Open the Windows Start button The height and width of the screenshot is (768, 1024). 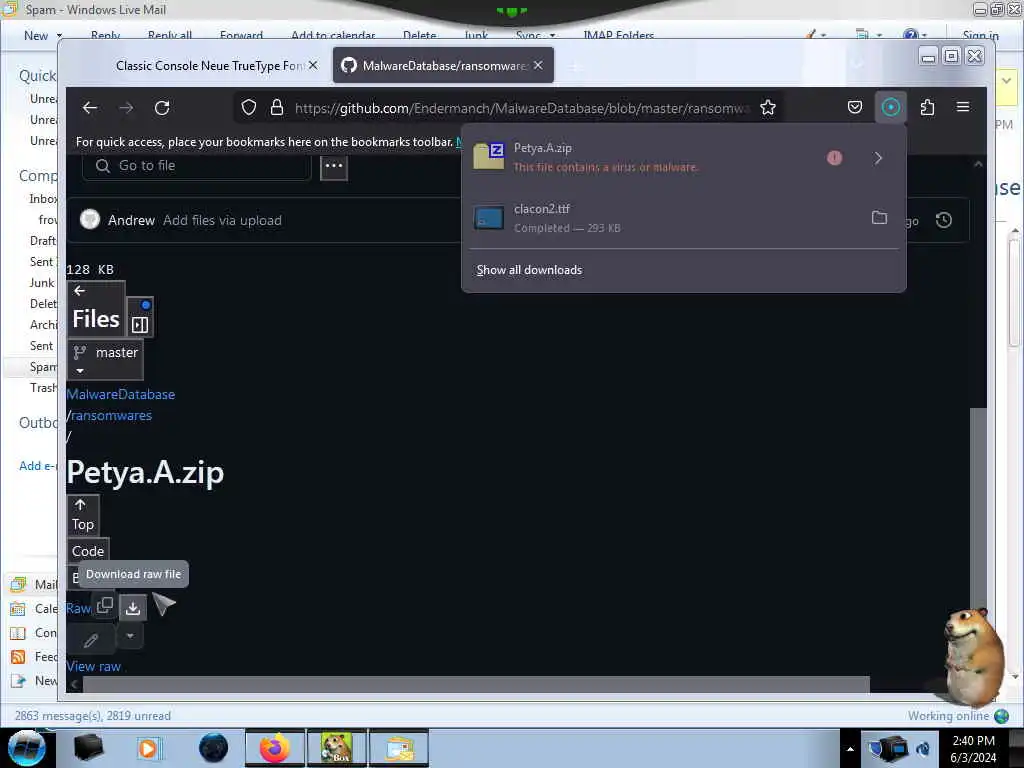(x=26, y=748)
